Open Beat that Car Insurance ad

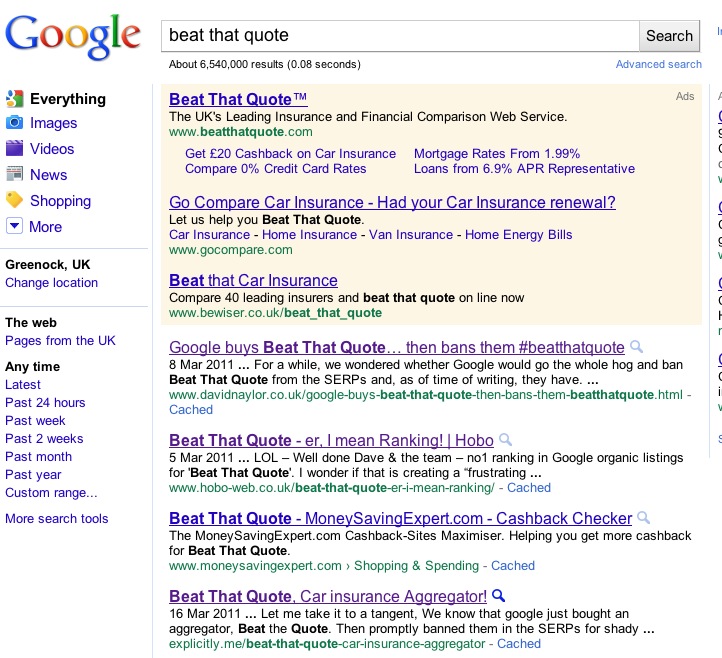tap(253, 280)
